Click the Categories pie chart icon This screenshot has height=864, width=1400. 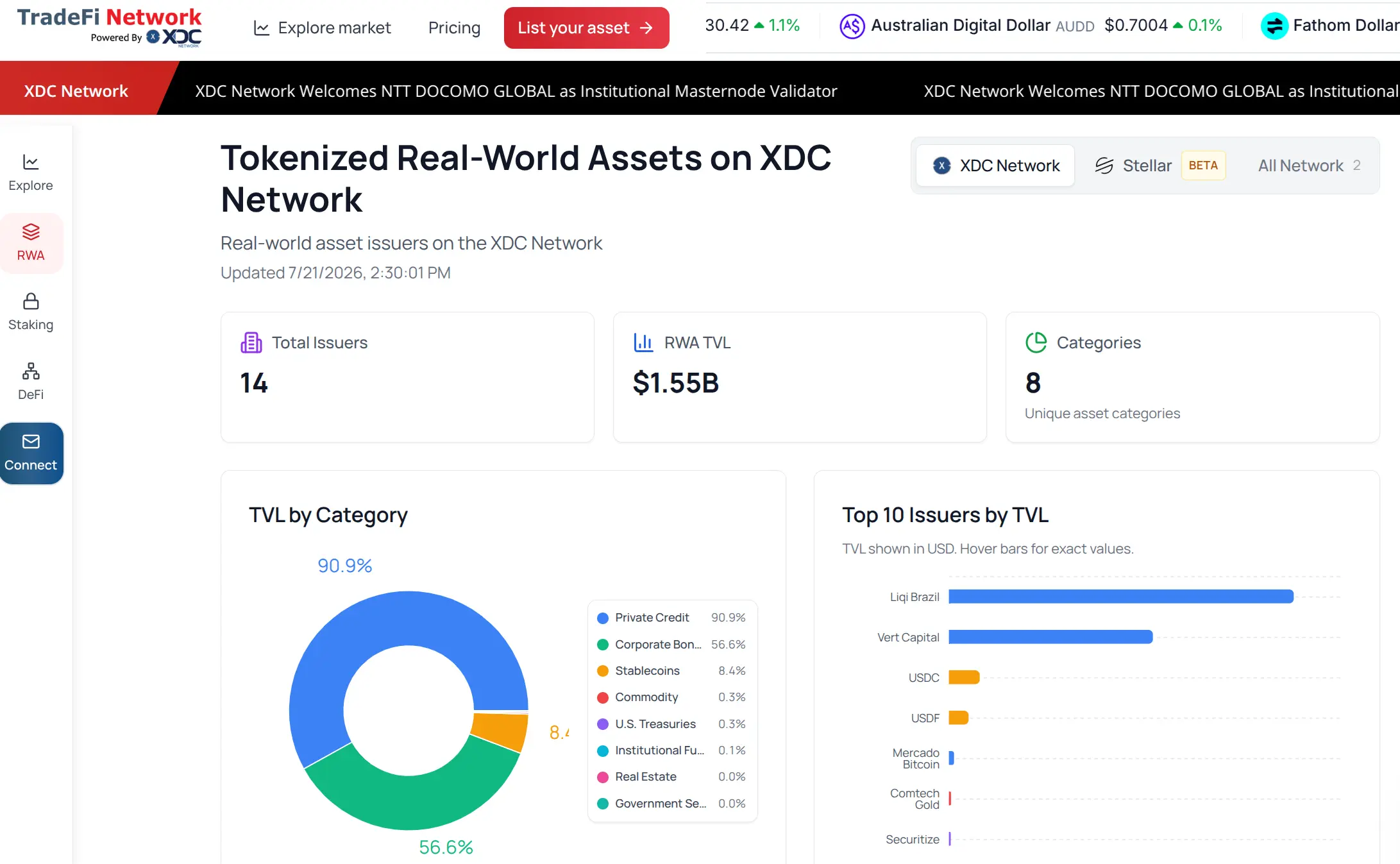1036,343
